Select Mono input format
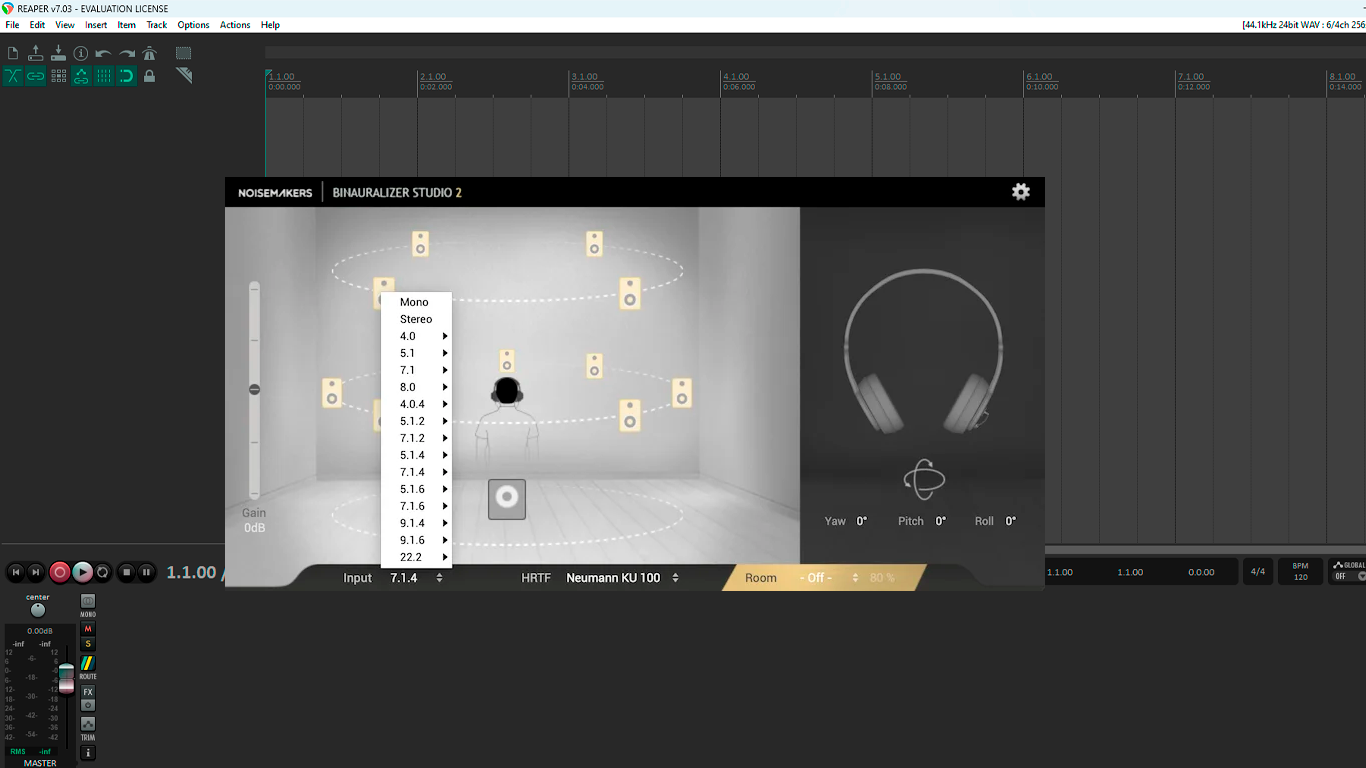Viewport: 1366px width, 768px height. click(x=417, y=302)
